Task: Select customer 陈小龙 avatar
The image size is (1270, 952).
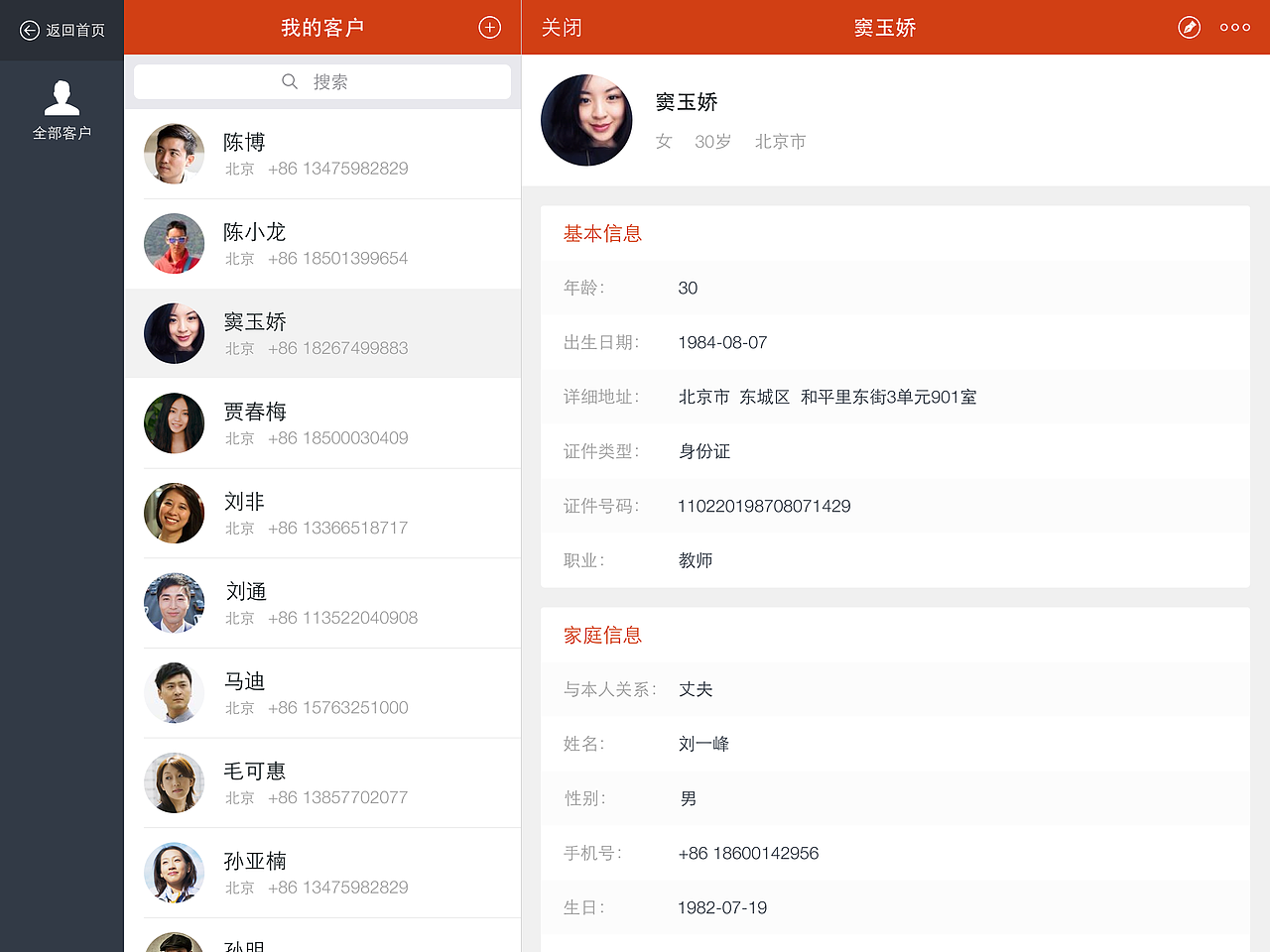Action: [174, 243]
